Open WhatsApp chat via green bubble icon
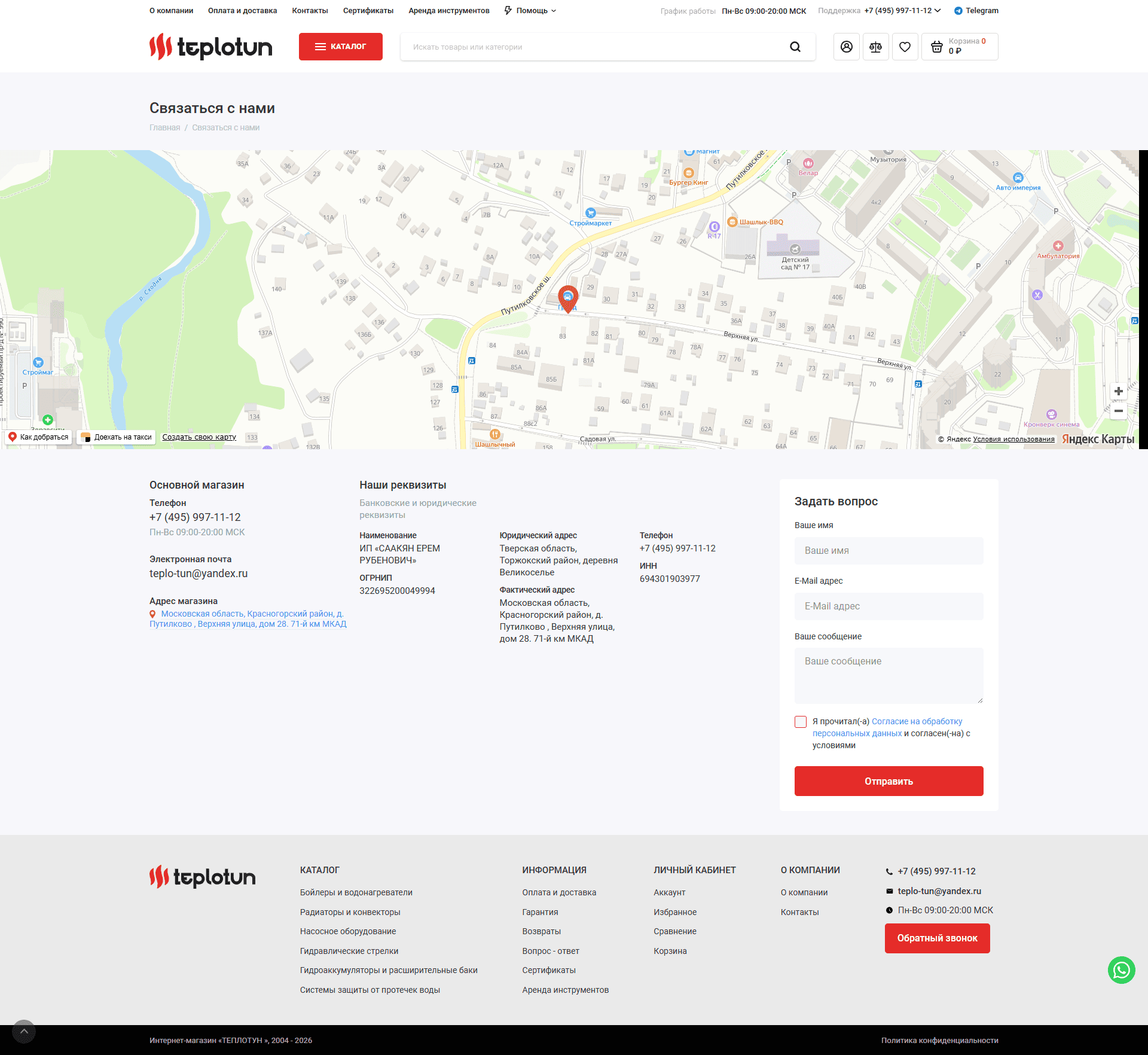The height and width of the screenshot is (1055, 1148). [x=1122, y=970]
